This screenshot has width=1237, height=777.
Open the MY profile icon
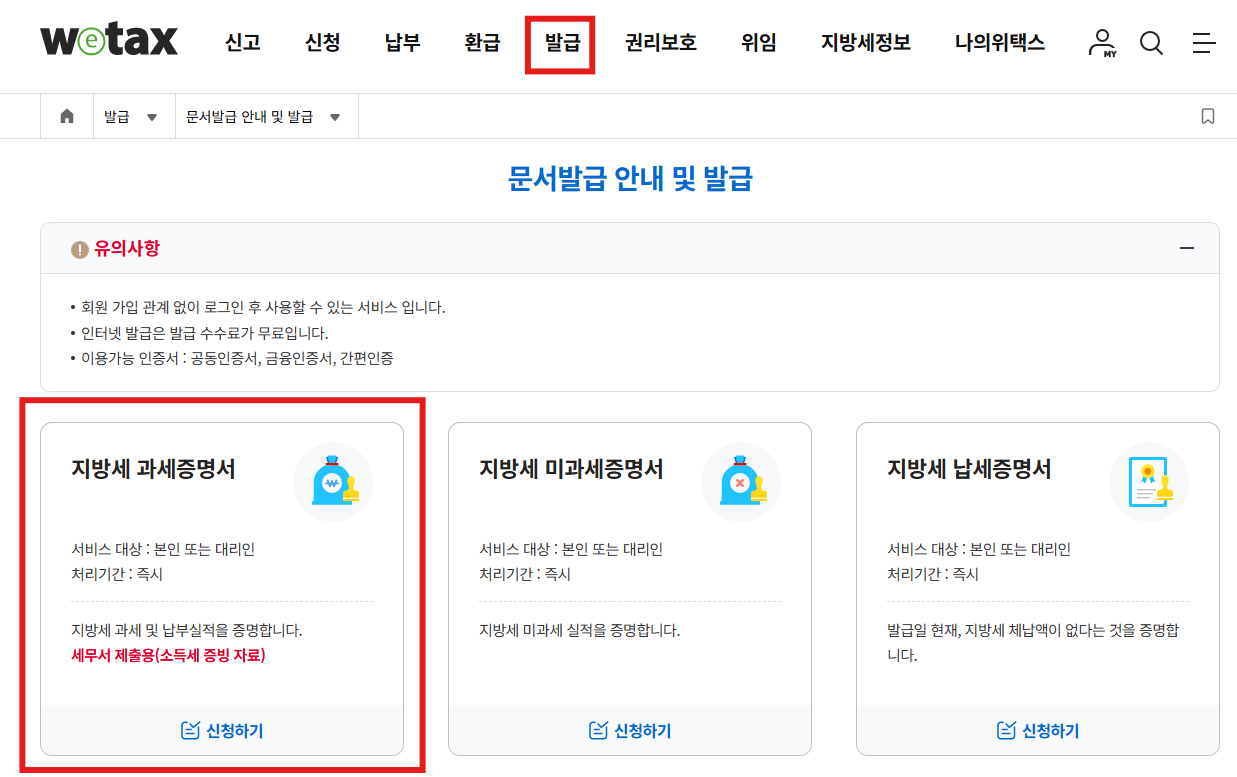point(1102,44)
